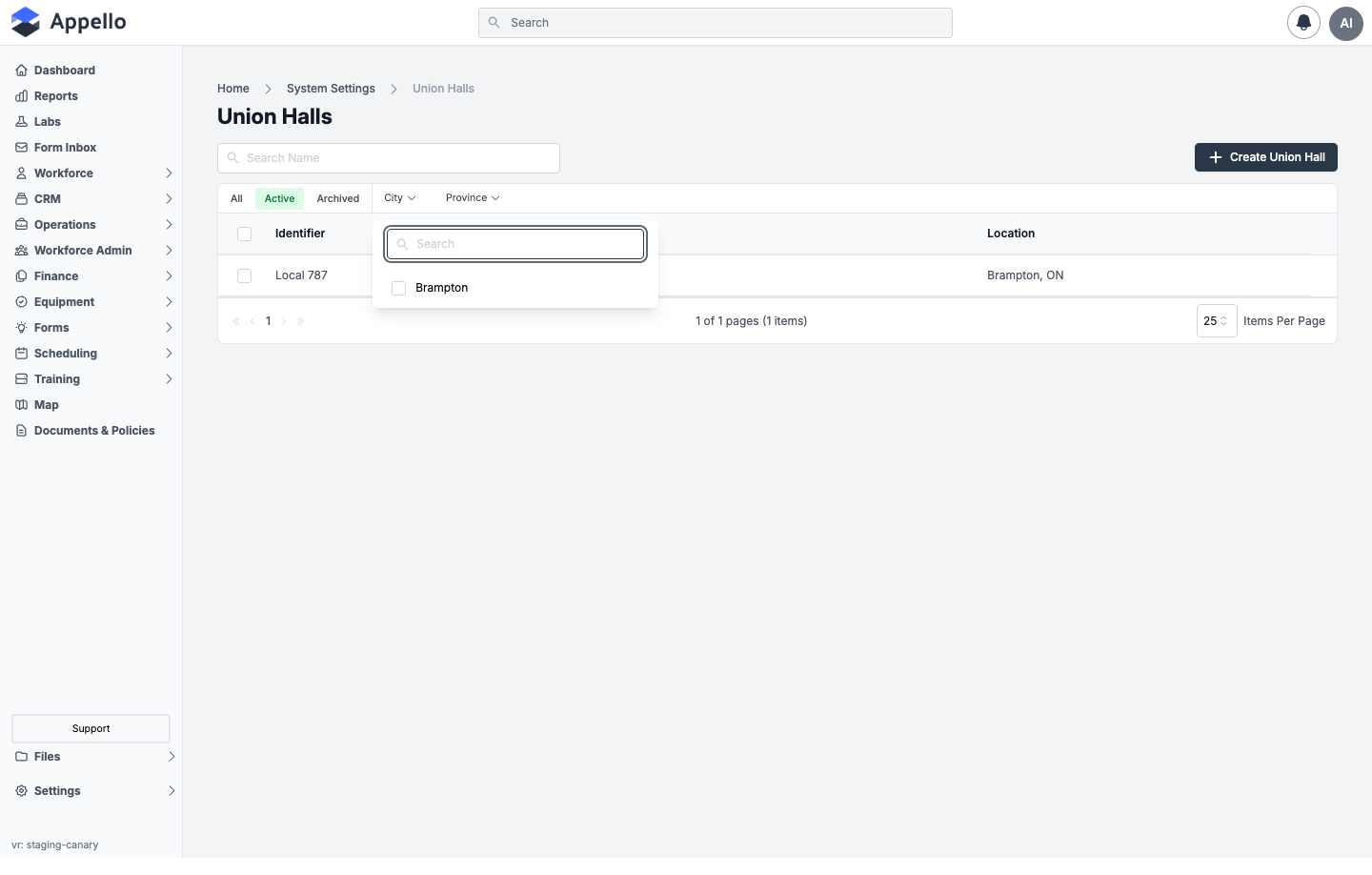Click the Scheduling calendar icon
The width and height of the screenshot is (1372, 875).
coord(21,354)
